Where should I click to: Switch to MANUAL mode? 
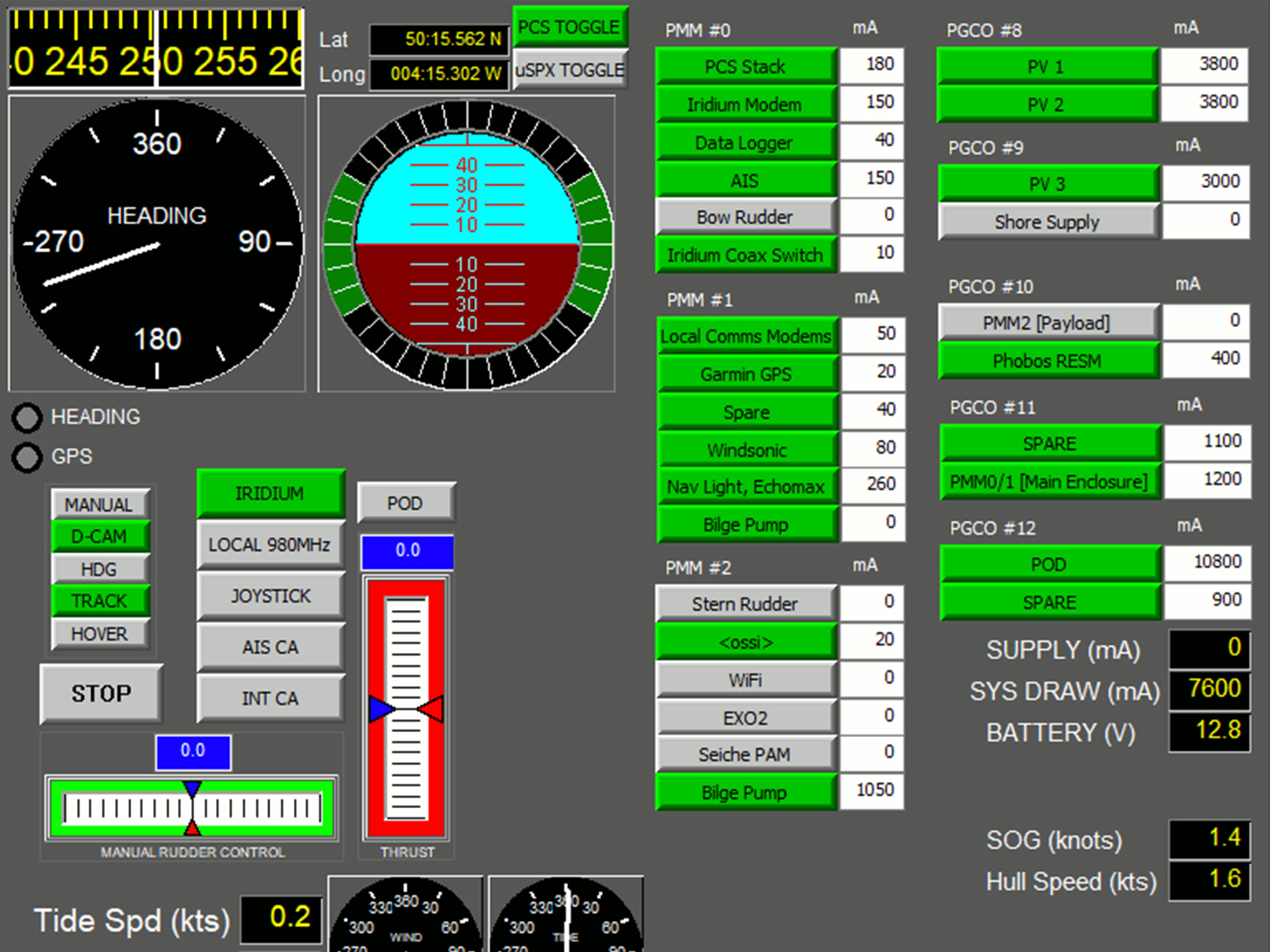click(100, 504)
